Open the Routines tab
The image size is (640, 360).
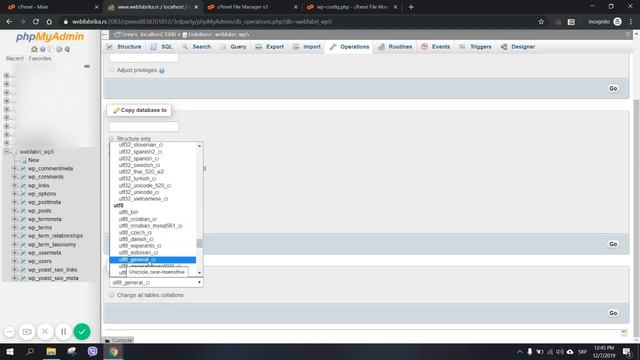coord(395,47)
